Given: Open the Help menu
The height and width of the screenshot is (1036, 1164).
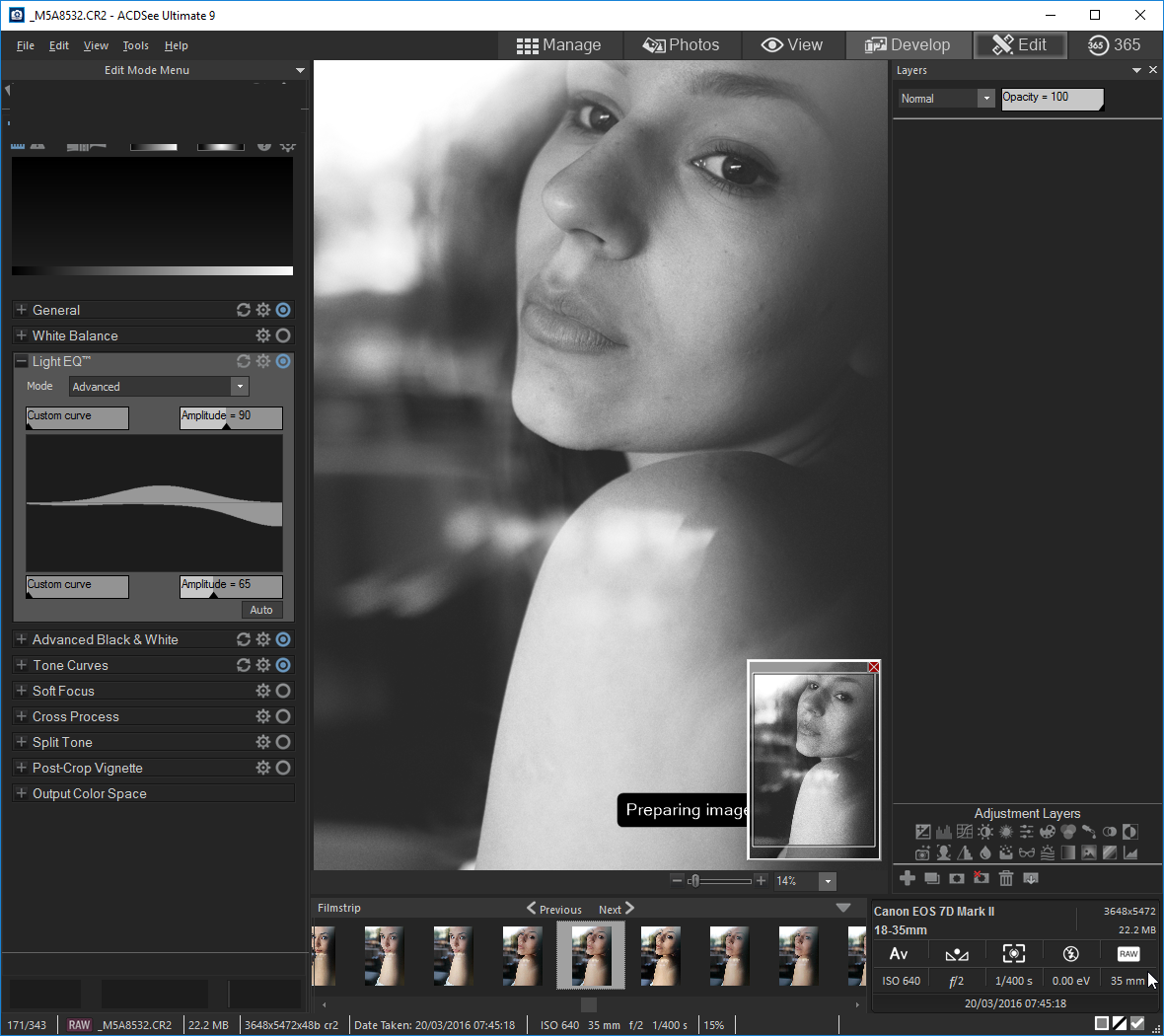Looking at the screenshot, I should pos(176,45).
